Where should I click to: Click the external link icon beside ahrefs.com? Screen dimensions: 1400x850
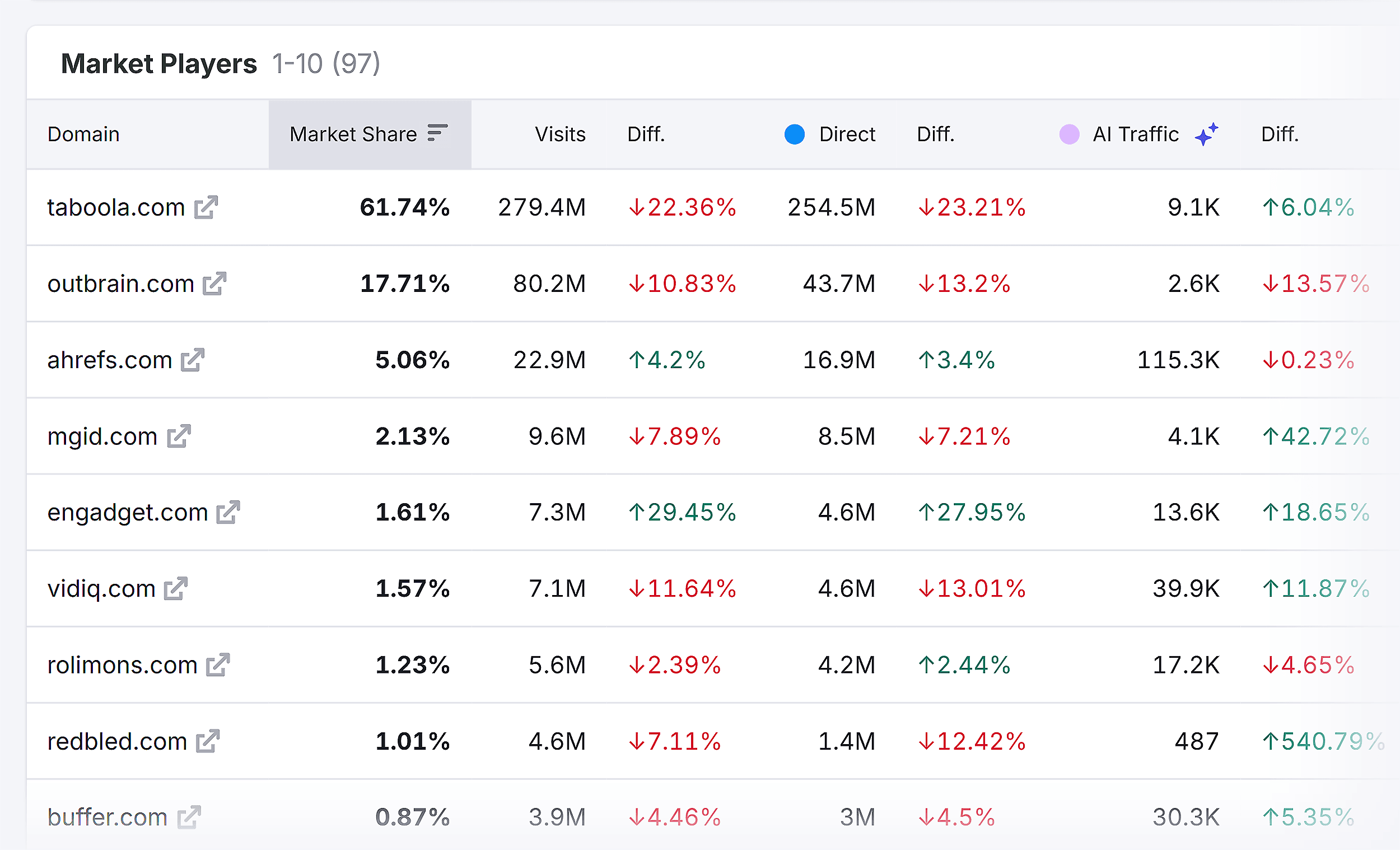click(x=192, y=360)
